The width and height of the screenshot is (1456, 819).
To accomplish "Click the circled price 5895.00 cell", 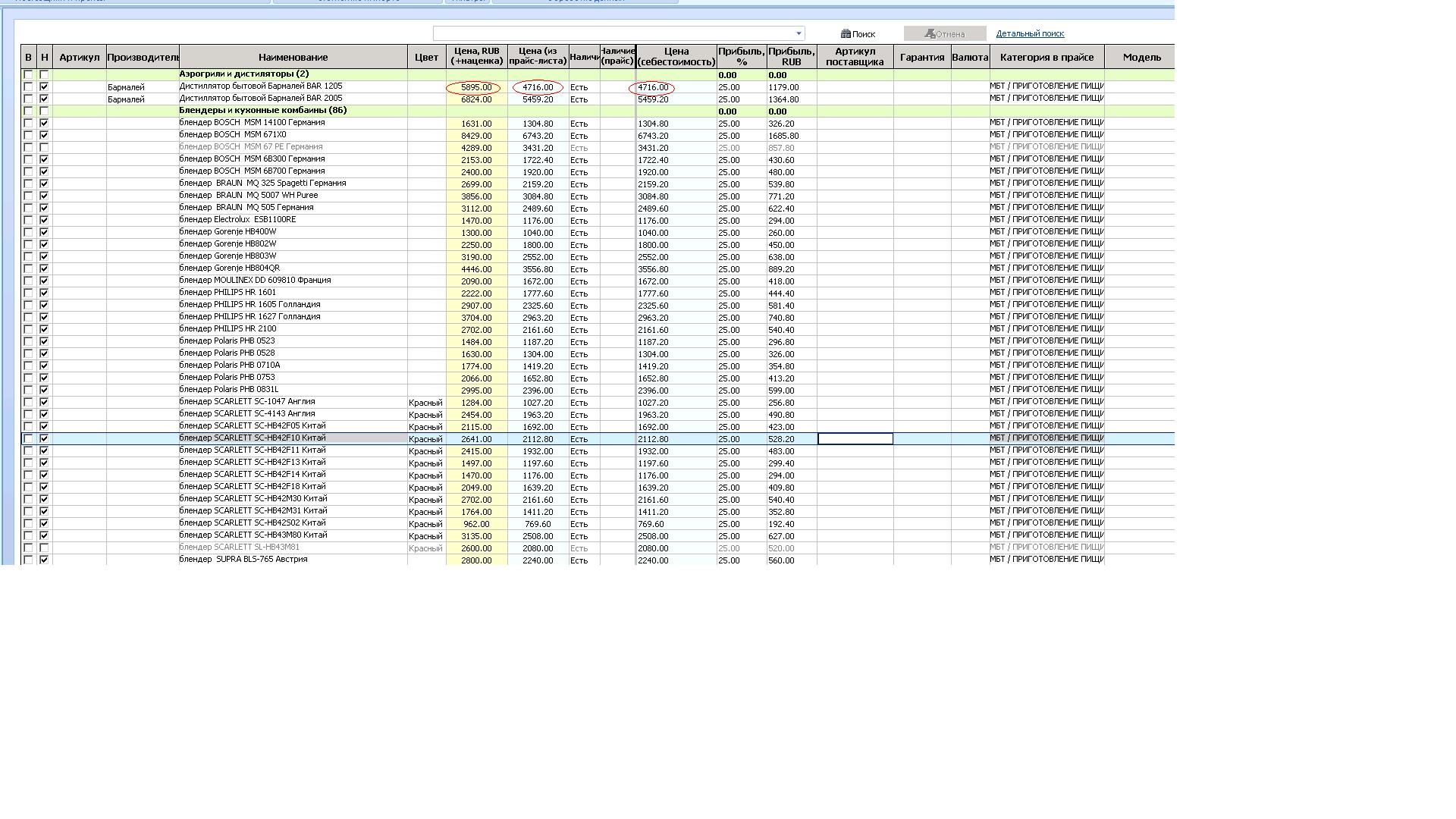I will pyautogui.click(x=476, y=88).
